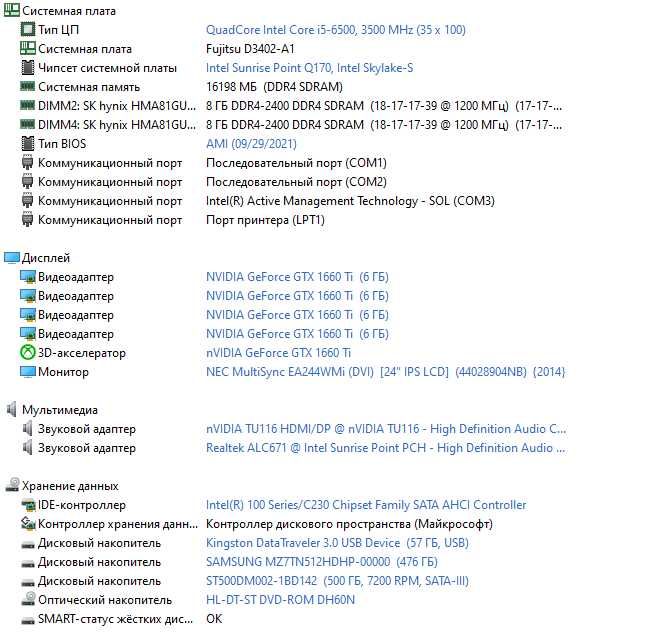Click drive icon of SAMSUNG MZ7TN512HDHP row
Viewport: 653px width, 640px height.
pos(28,563)
